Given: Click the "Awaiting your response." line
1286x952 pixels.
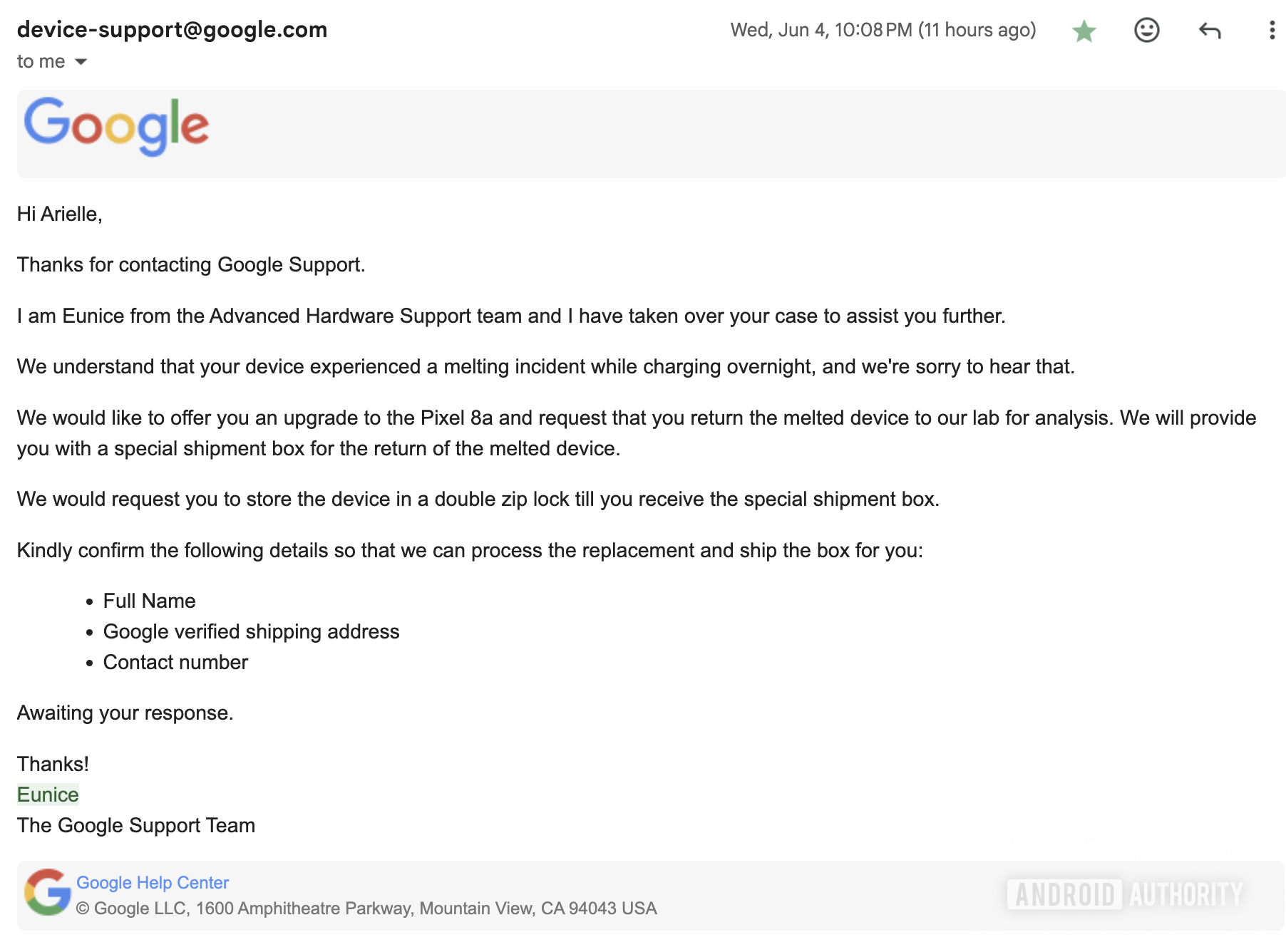Looking at the screenshot, I should tap(125, 713).
